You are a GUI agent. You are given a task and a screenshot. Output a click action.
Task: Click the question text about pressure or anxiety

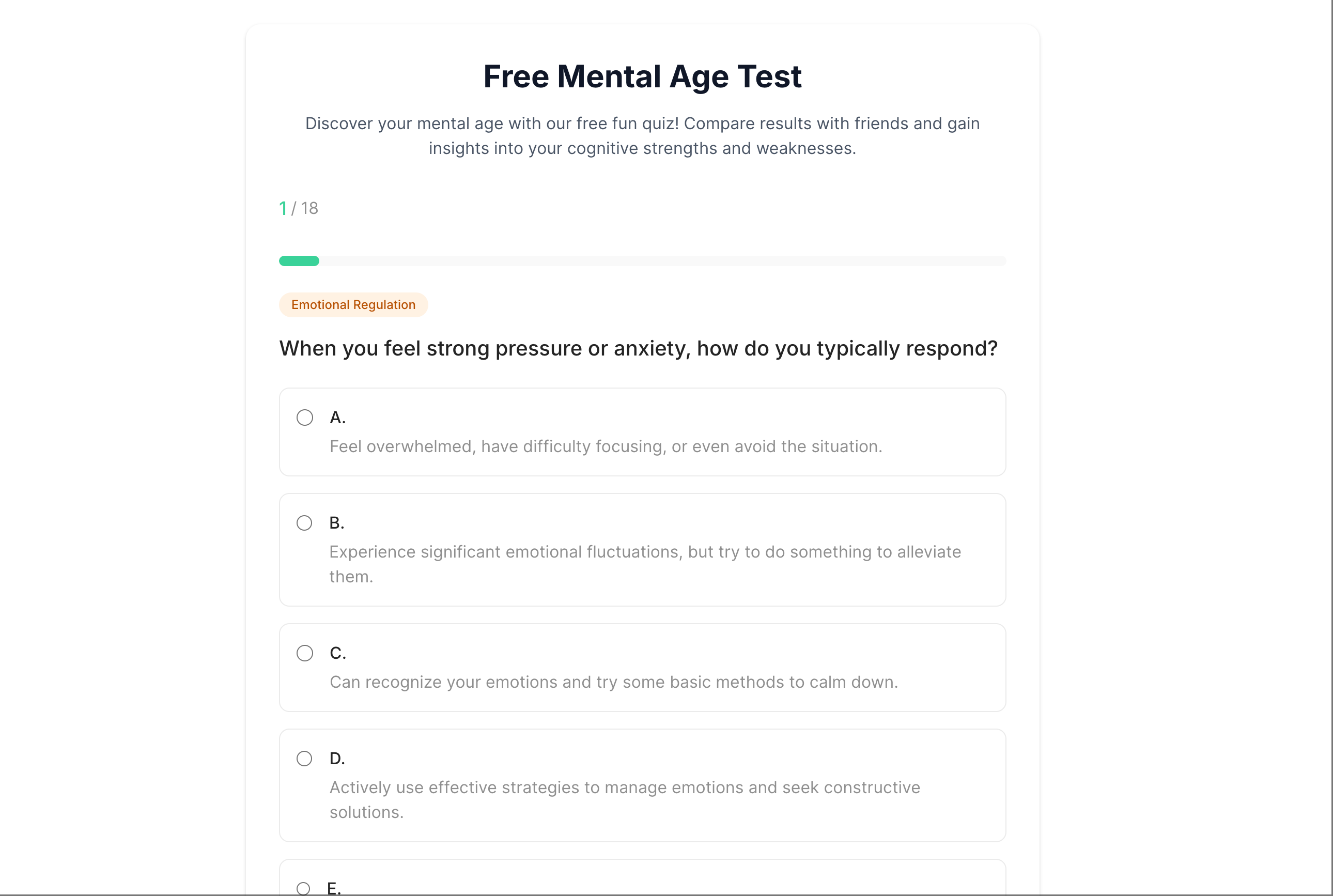tap(638, 348)
